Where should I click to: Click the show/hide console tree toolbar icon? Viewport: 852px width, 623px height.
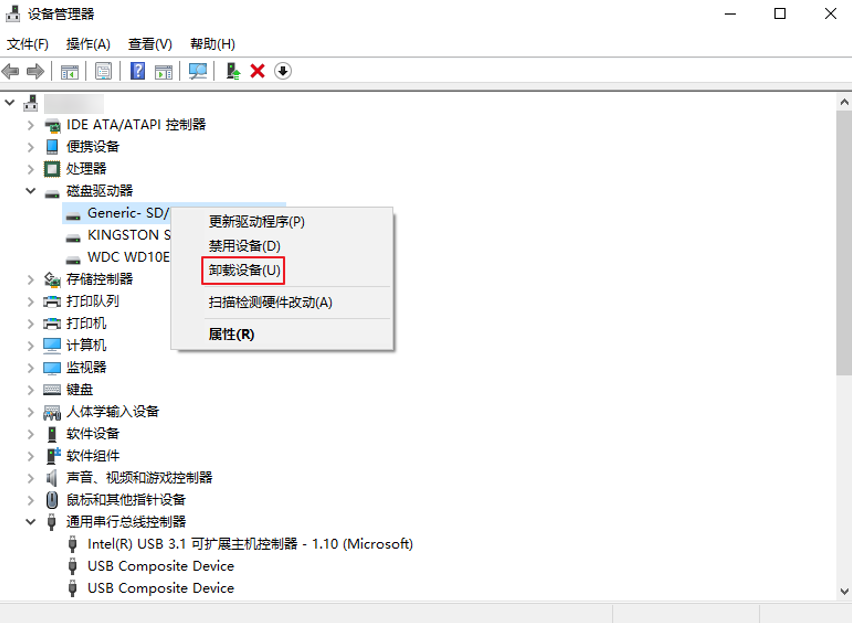pos(69,71)
